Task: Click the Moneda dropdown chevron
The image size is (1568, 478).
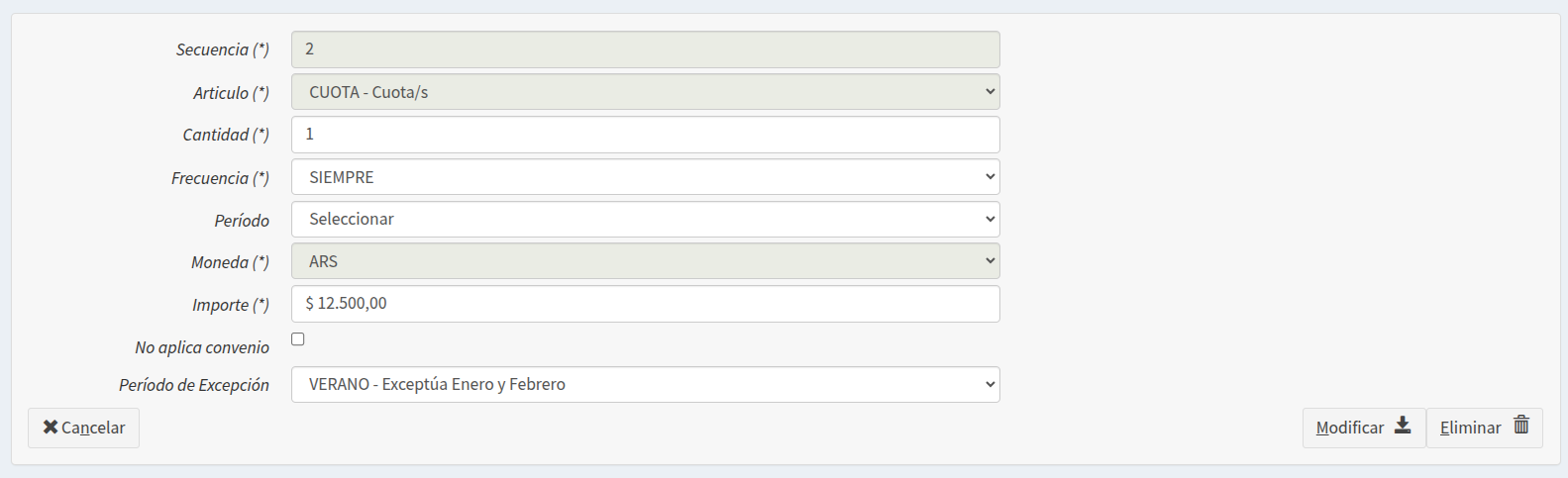Action: tap(990, 261)
